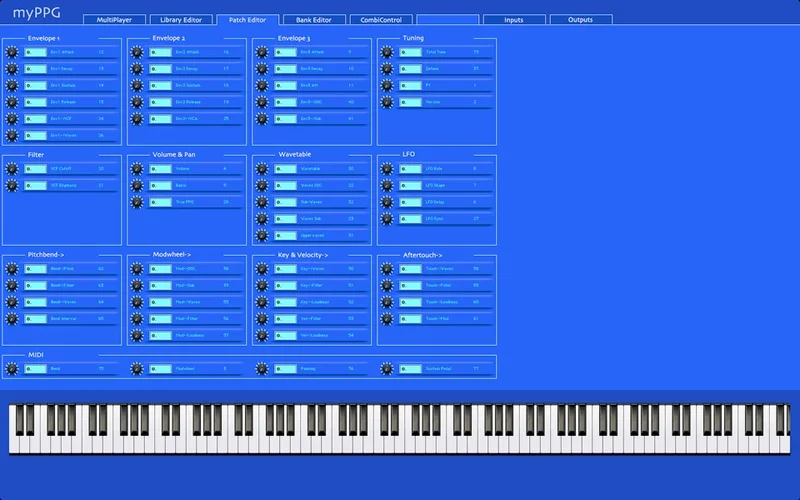Click the Env2 Sustain knob
The width and height of the screenshot is (800, 500).
pyautogui.click(x=137, y=86)
